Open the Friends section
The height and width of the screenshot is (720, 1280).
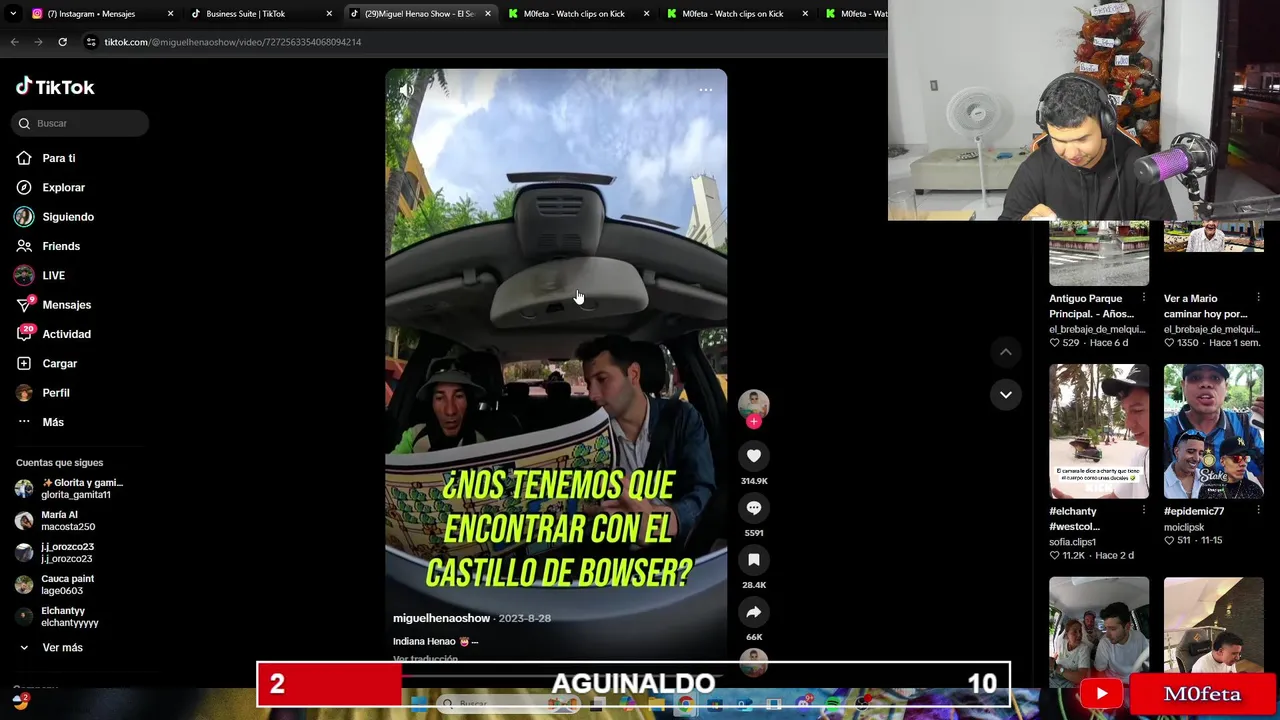pos(61,246)
